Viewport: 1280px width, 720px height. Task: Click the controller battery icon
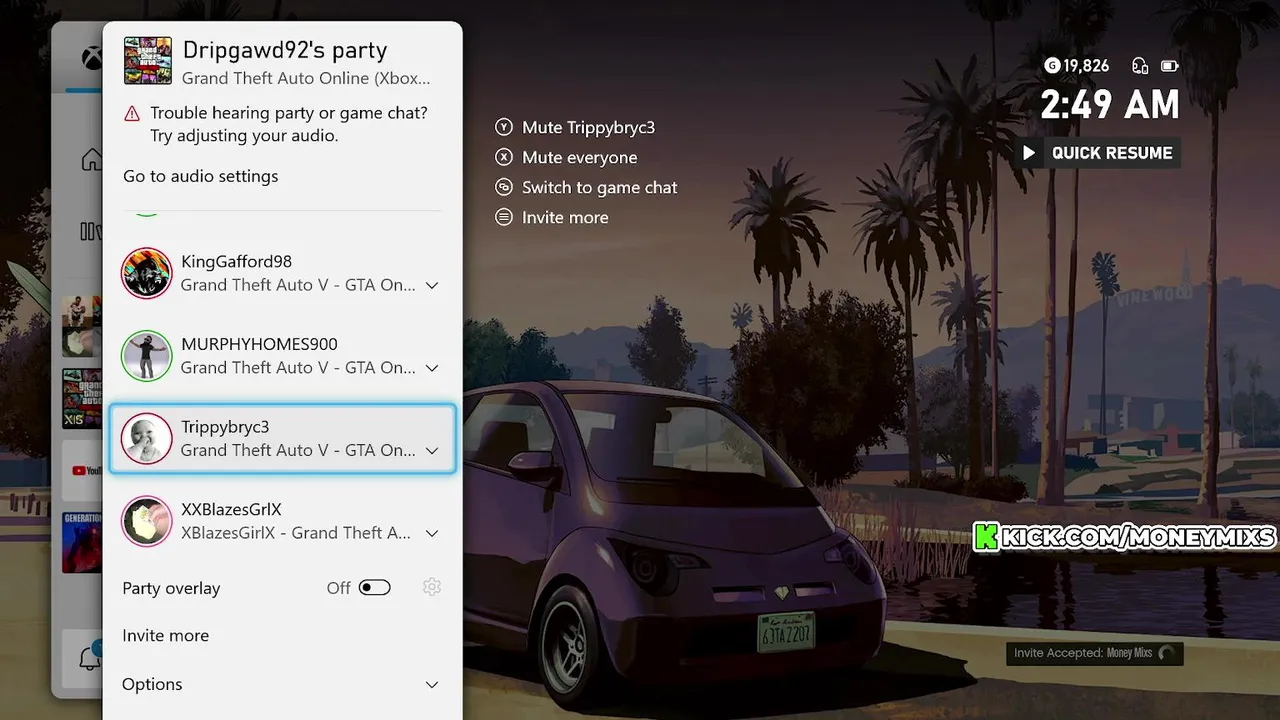[1169, 66]
